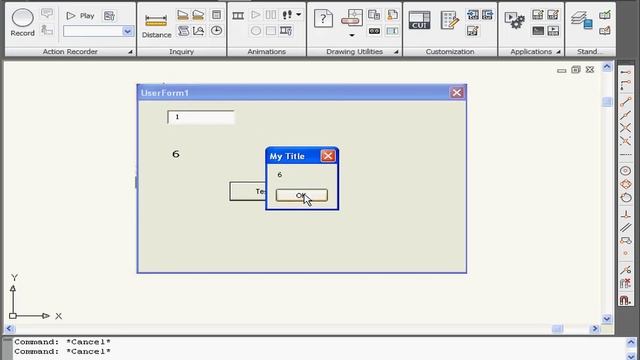Click the stacked layers icon in Standards panel
The image size is (640, 360).
(x=582, y=20)
